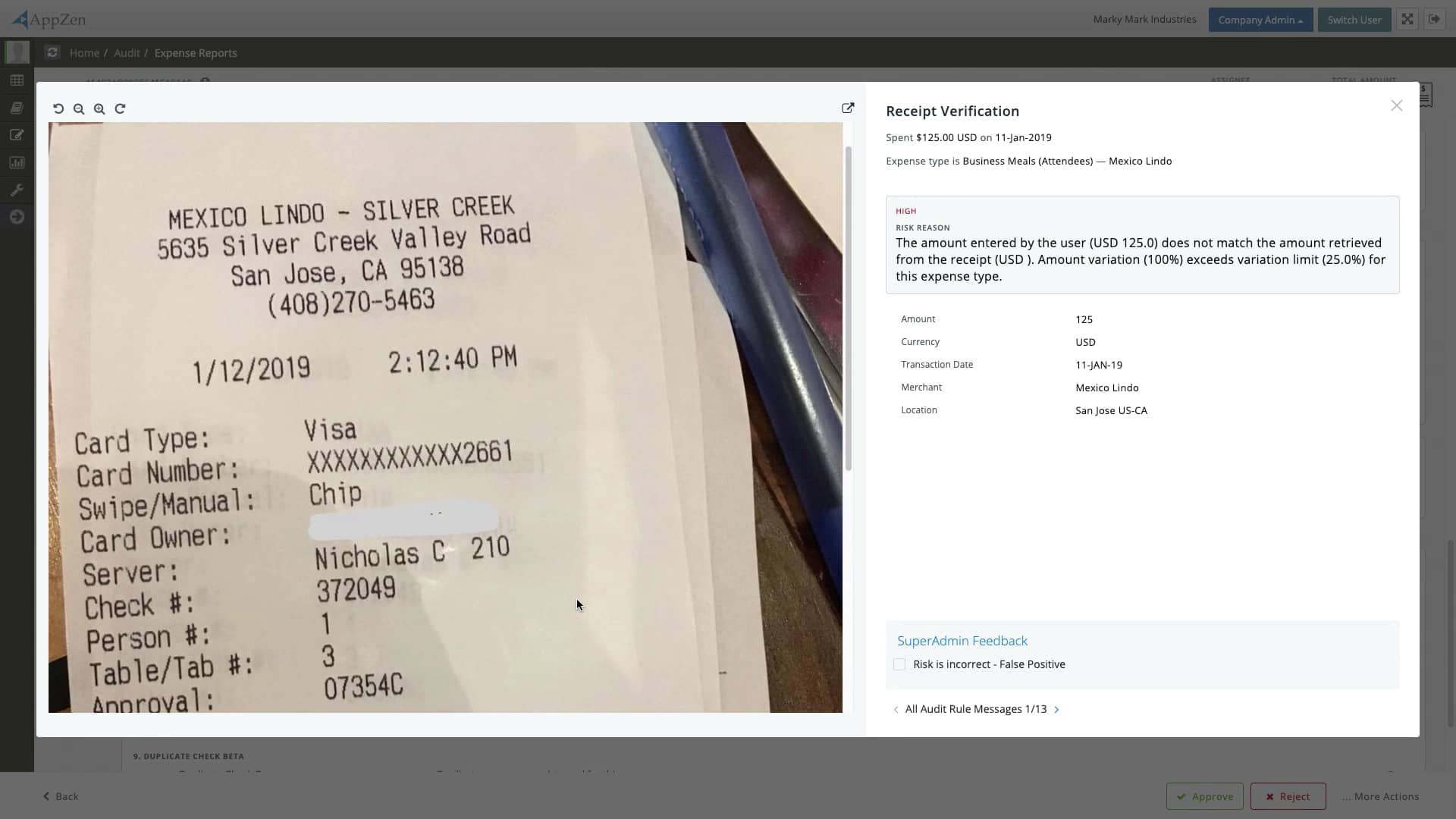Go to previous audit rule message
This screenshot has width=1456, height=819.
point(896,710)
